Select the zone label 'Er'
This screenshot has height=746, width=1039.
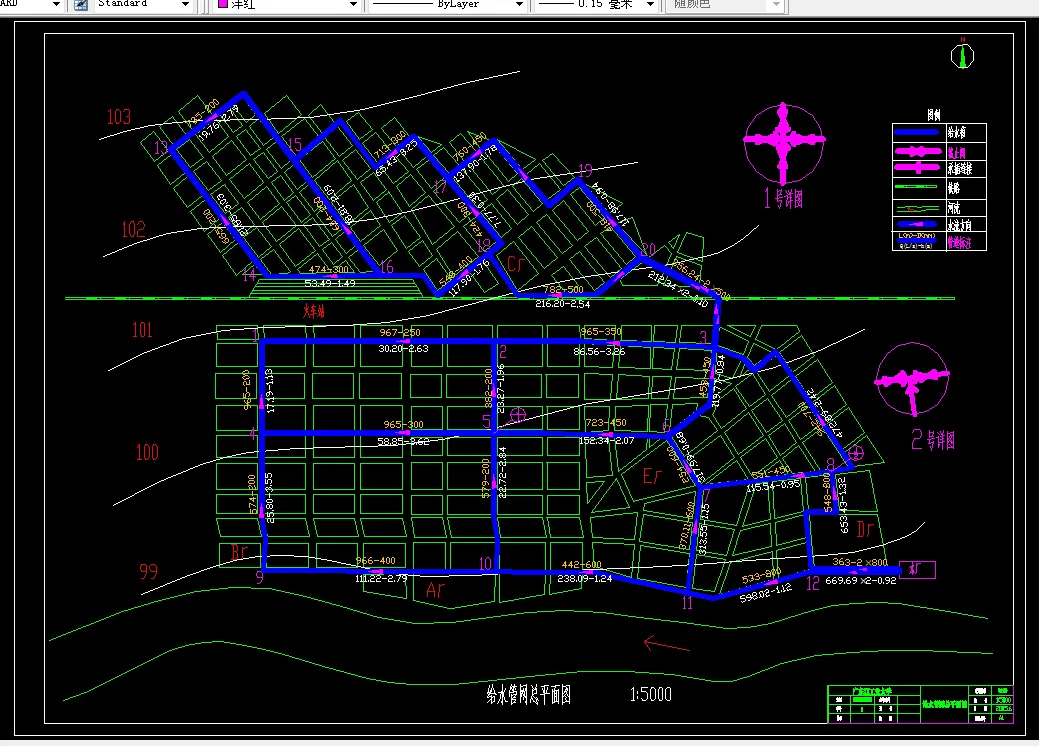click(652, 476)
